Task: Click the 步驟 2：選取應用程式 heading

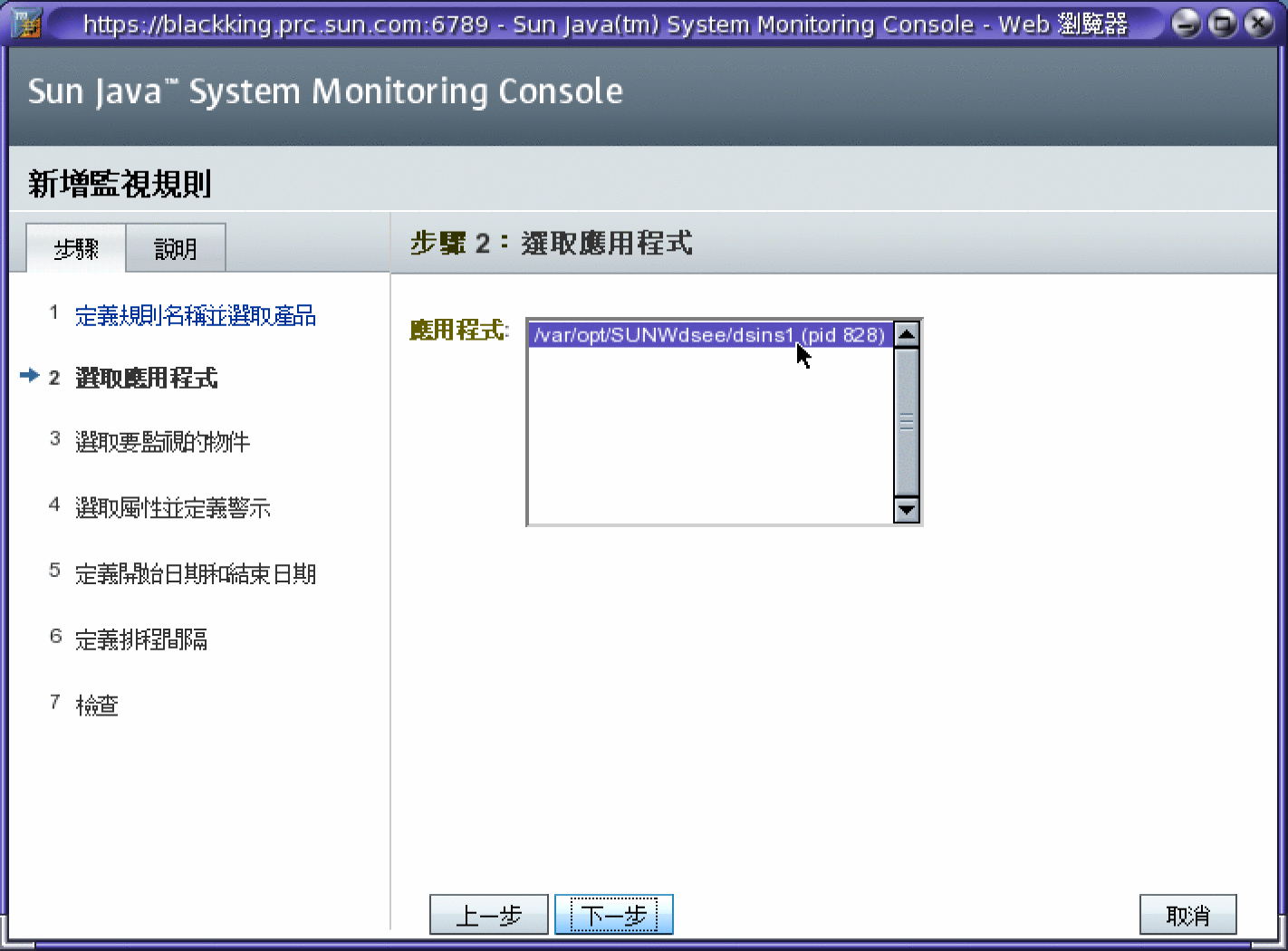Action: 552,243
